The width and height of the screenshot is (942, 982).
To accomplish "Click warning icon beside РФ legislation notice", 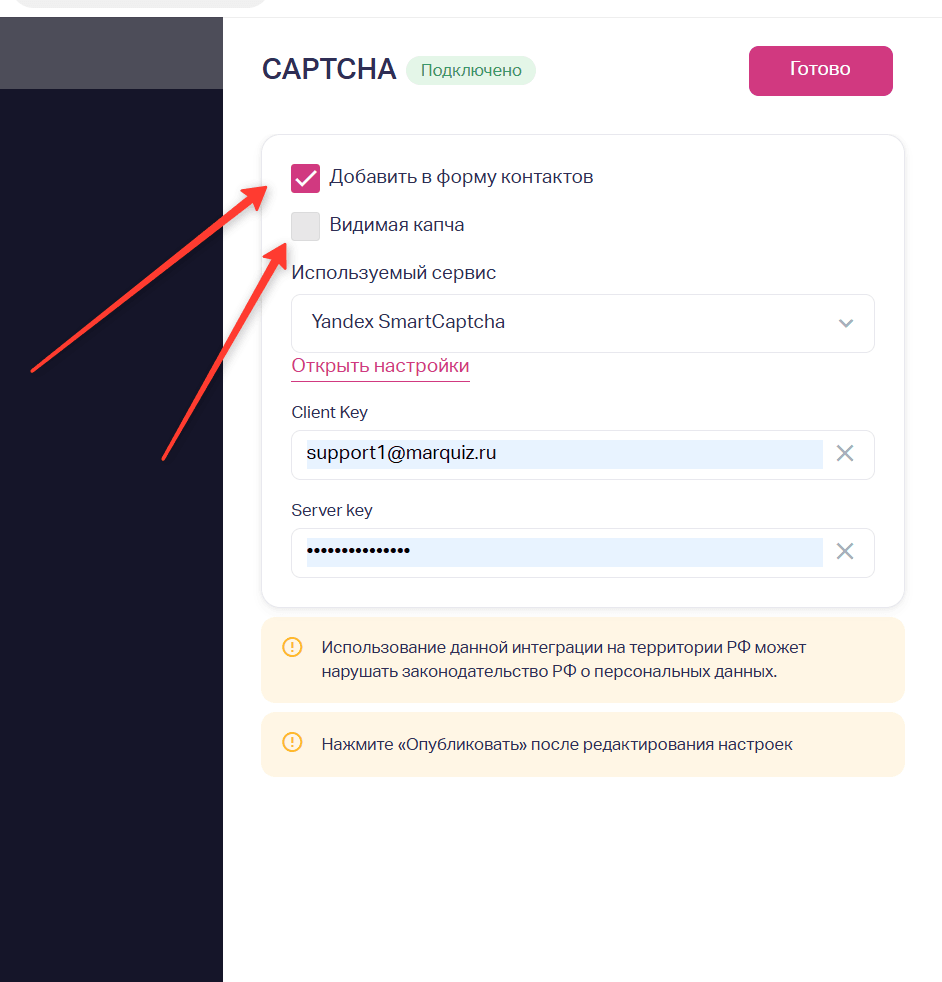I will coord(292,647).
